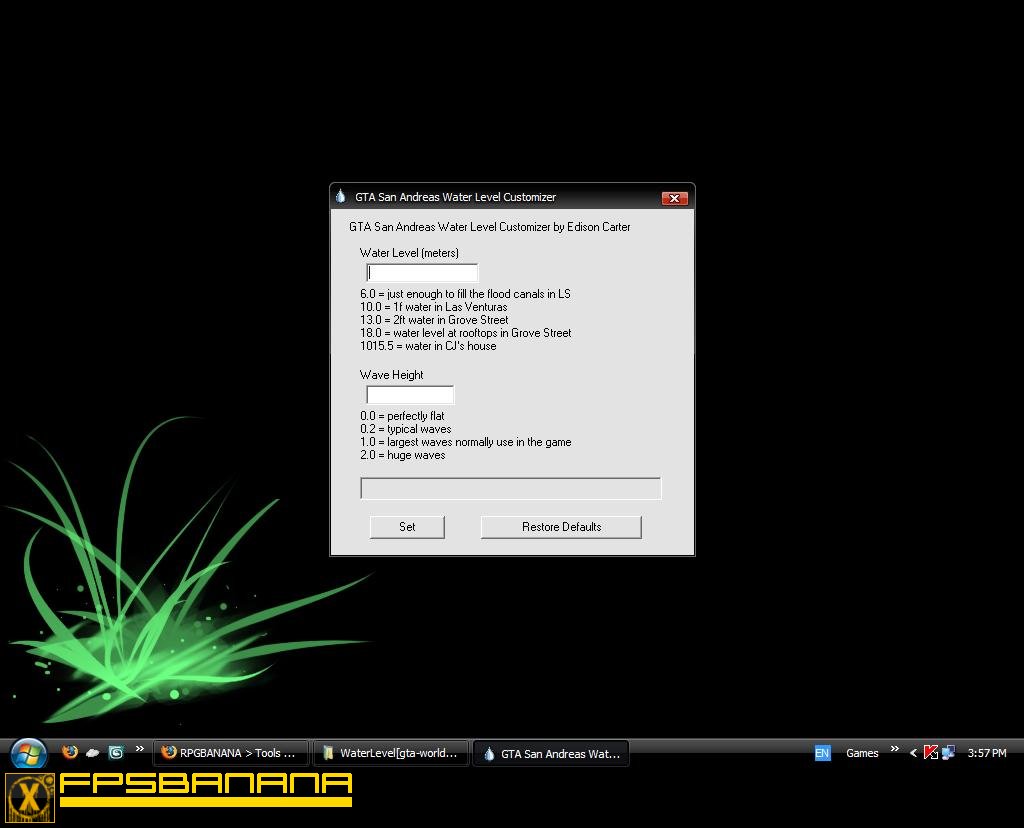Click the '2.0 = huge waves' hint
The image size is (1024, 828).
(402, 455)
